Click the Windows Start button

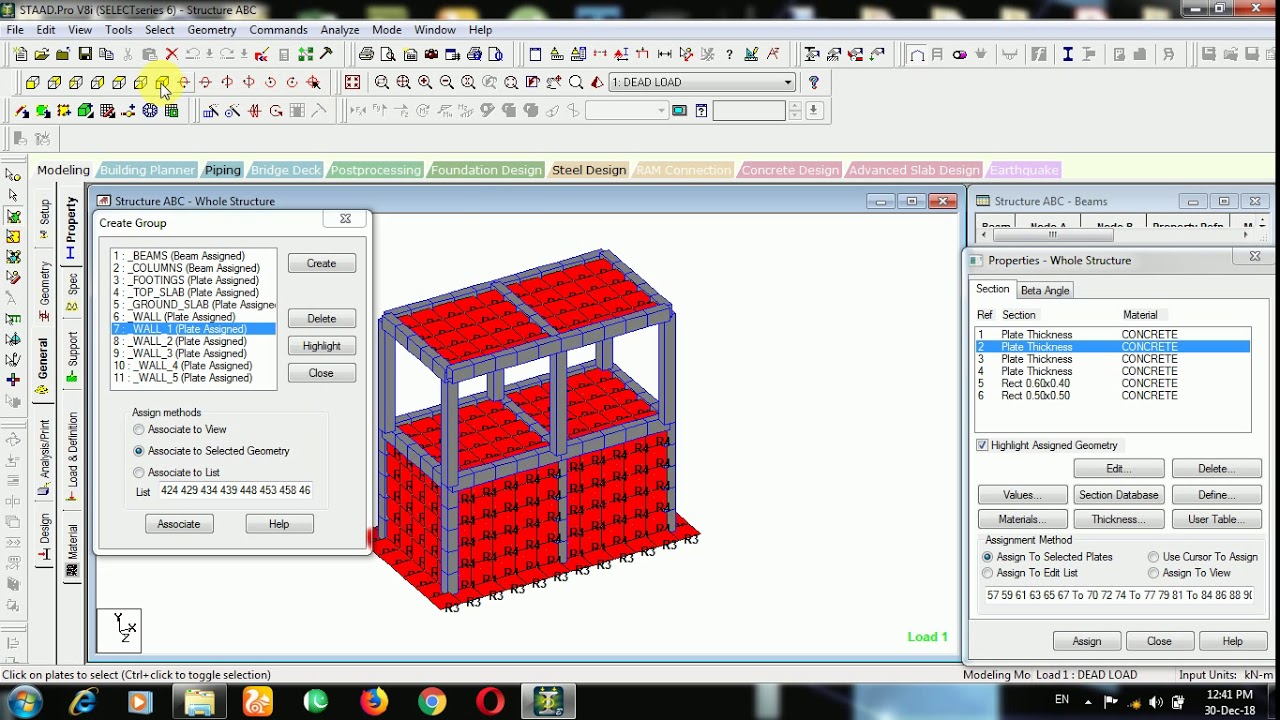[x=24, y=701]
